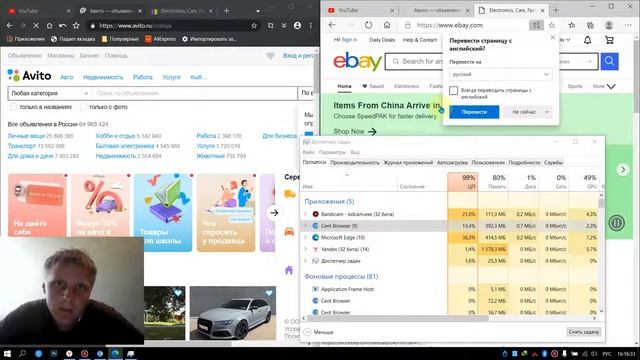Click Edge icon in the taskbar

pos(116,353)
